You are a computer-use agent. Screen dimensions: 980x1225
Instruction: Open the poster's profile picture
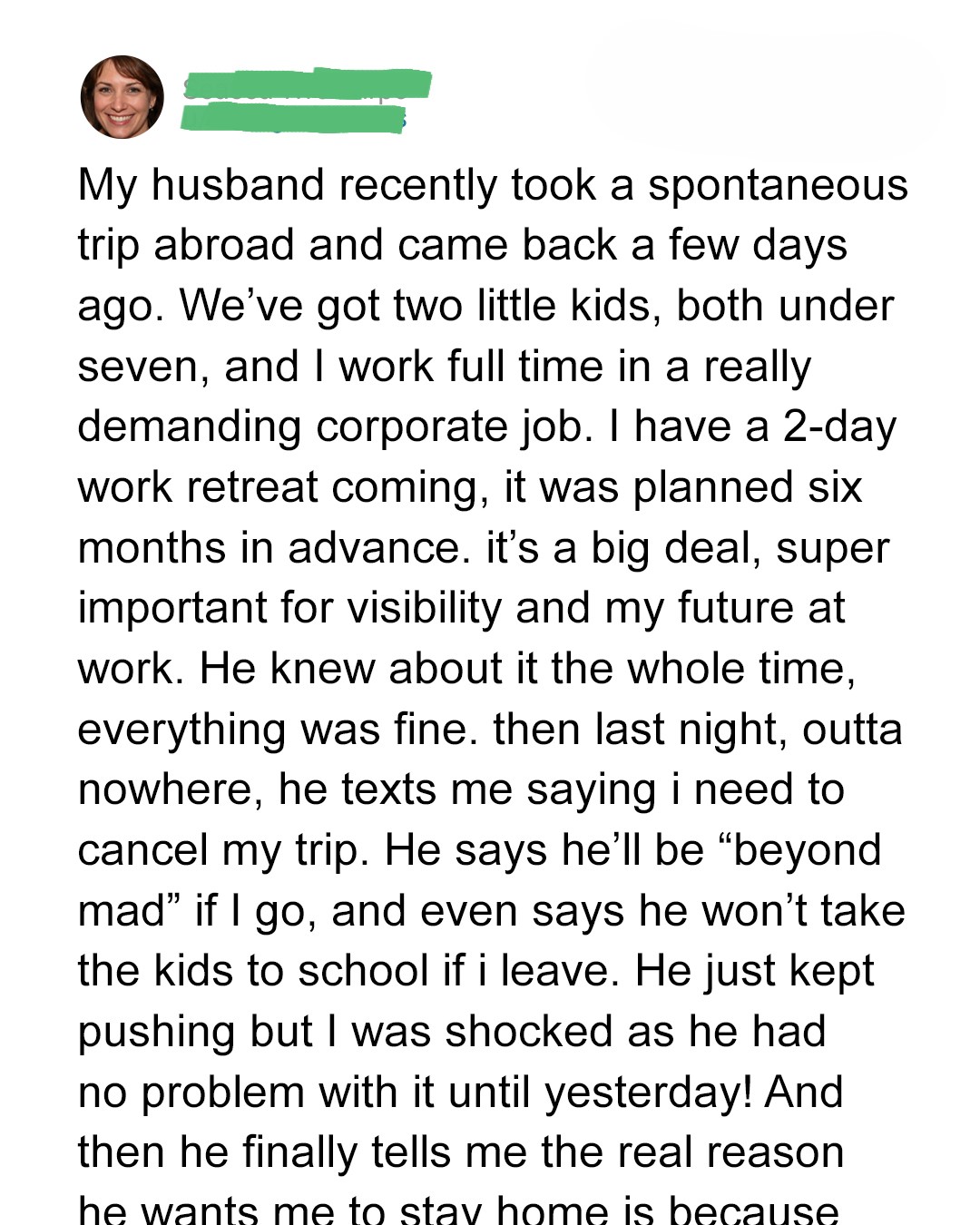coord(122,97)
